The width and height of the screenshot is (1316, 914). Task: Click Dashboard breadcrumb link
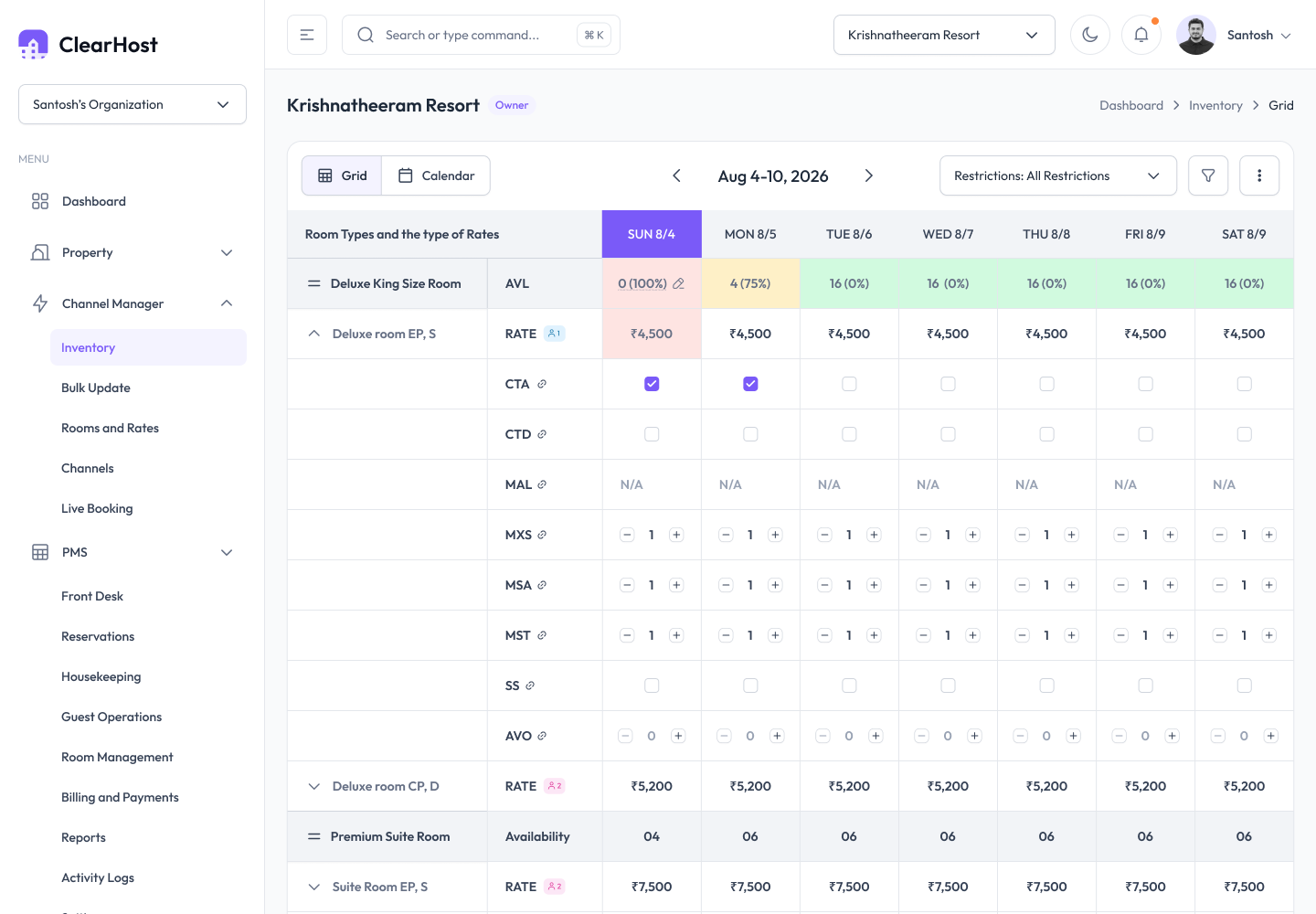tap(1131, 105)
